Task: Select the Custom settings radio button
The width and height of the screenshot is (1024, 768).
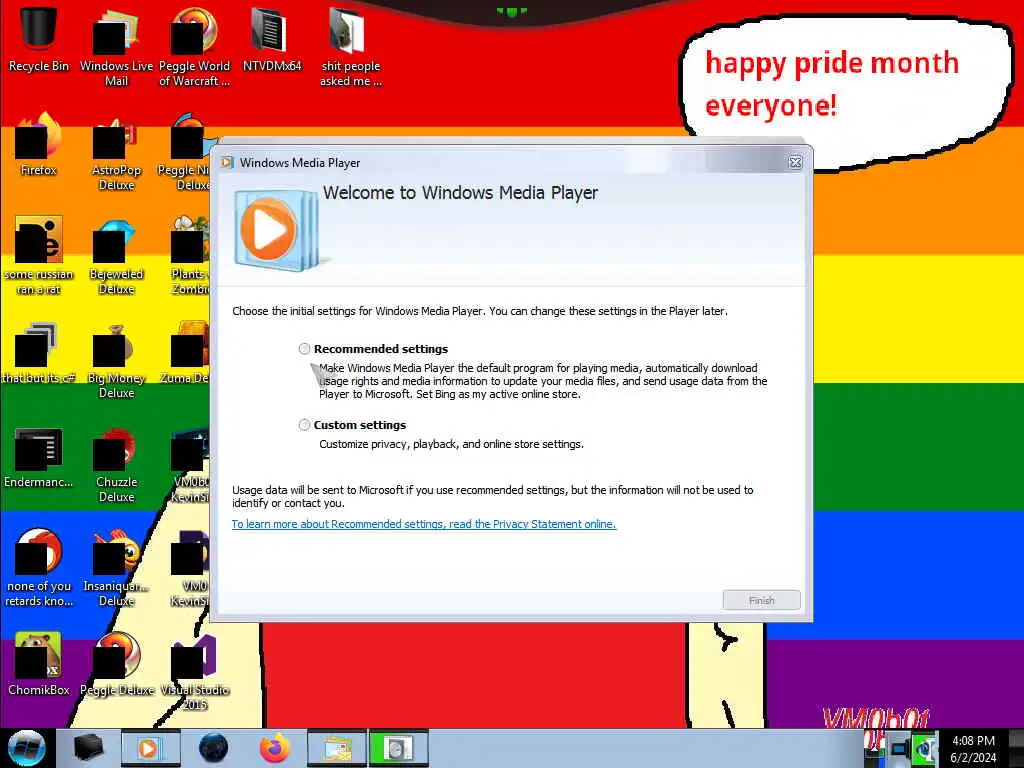Action: 304,425
